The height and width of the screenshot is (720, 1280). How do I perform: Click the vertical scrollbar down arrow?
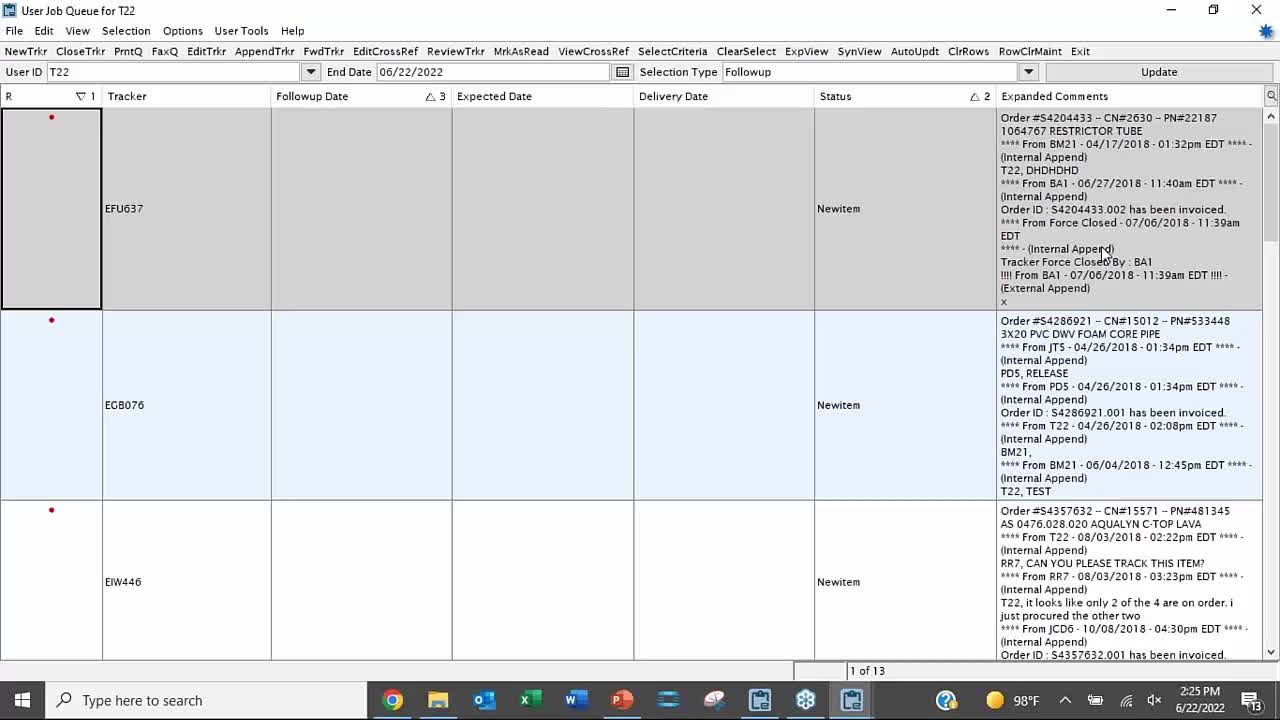(1271, 653)
